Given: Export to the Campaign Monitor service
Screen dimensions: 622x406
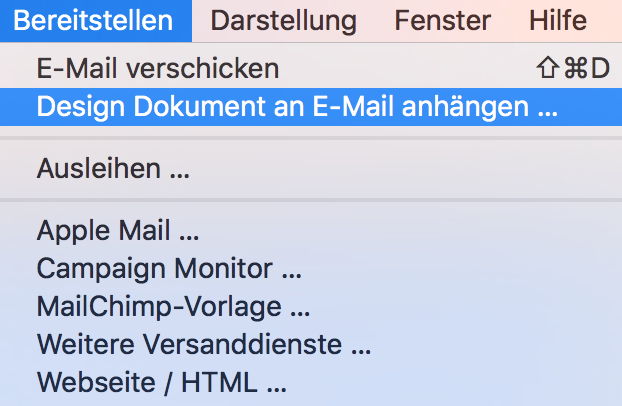Looking at the screenshot, I should (311, 269).
